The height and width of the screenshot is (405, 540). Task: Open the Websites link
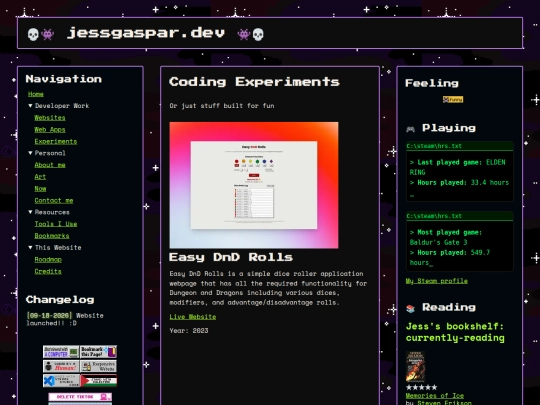(x=50, y=118)
